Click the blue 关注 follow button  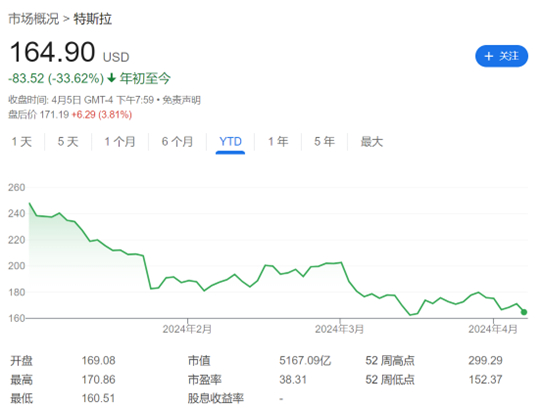click(x=502, y=56)
